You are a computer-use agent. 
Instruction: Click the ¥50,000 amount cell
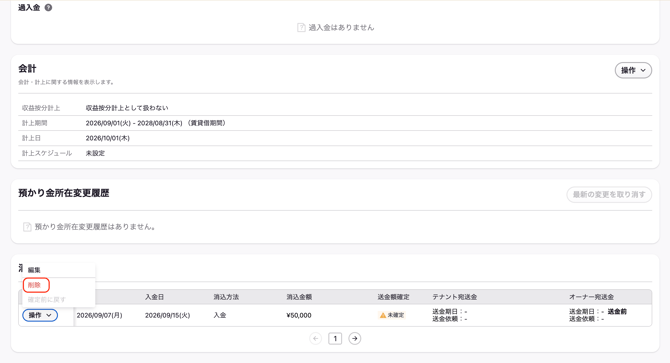coord(299,315)
